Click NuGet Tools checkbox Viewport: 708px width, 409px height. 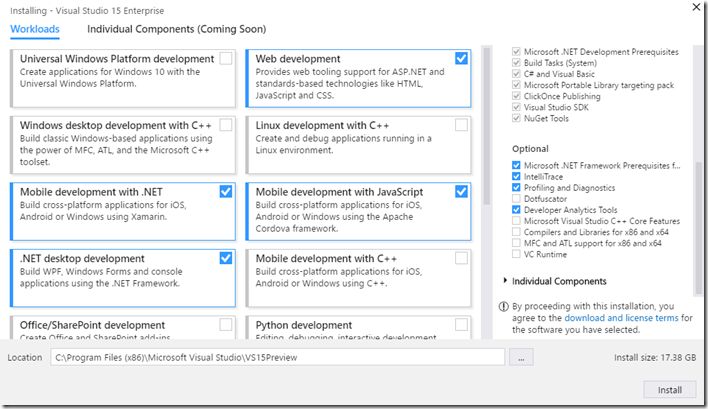click(516, 118)
